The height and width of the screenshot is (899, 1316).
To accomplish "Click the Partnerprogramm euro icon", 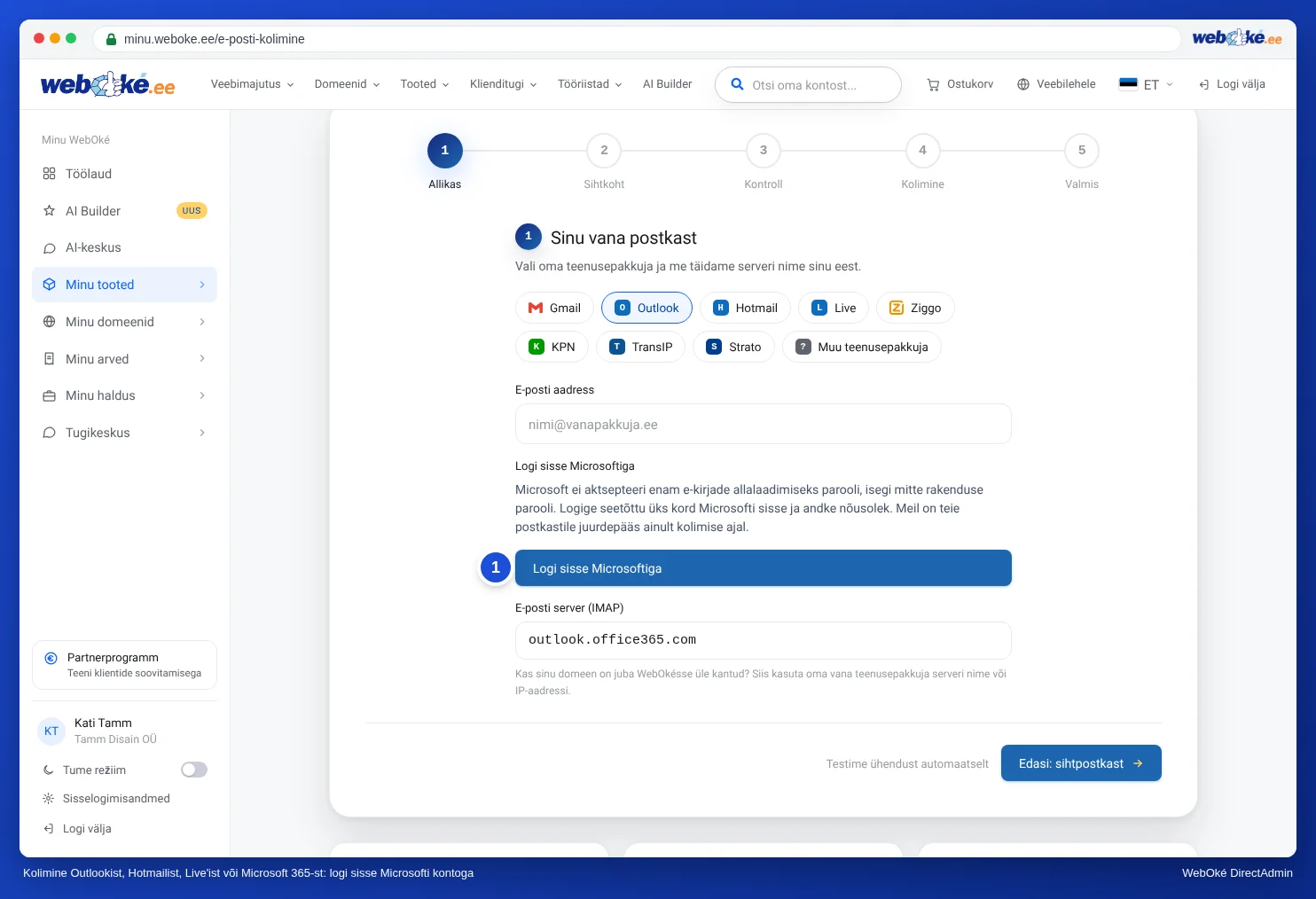I will (x=51, y=658).
